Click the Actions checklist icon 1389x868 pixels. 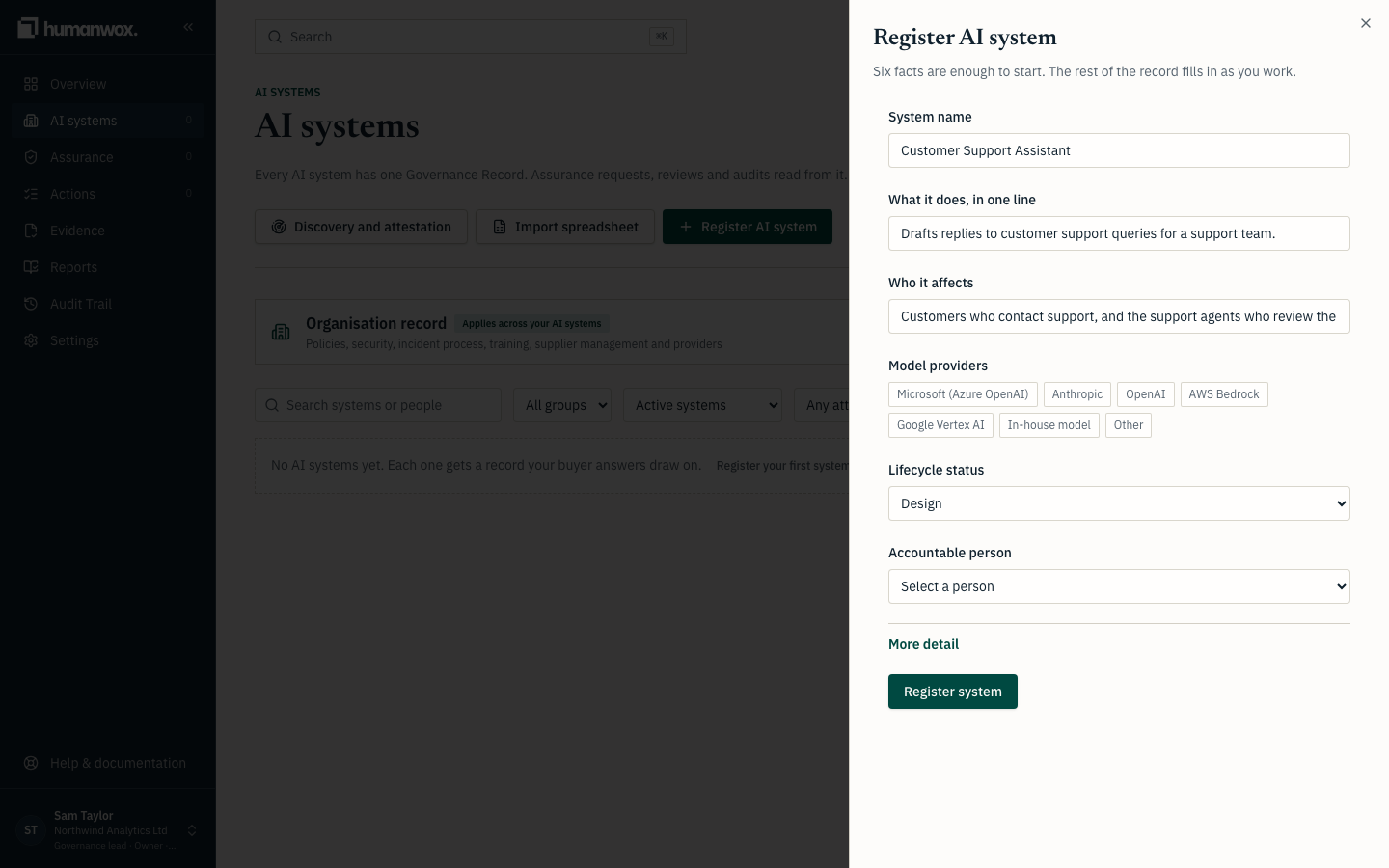click(31, 194)
